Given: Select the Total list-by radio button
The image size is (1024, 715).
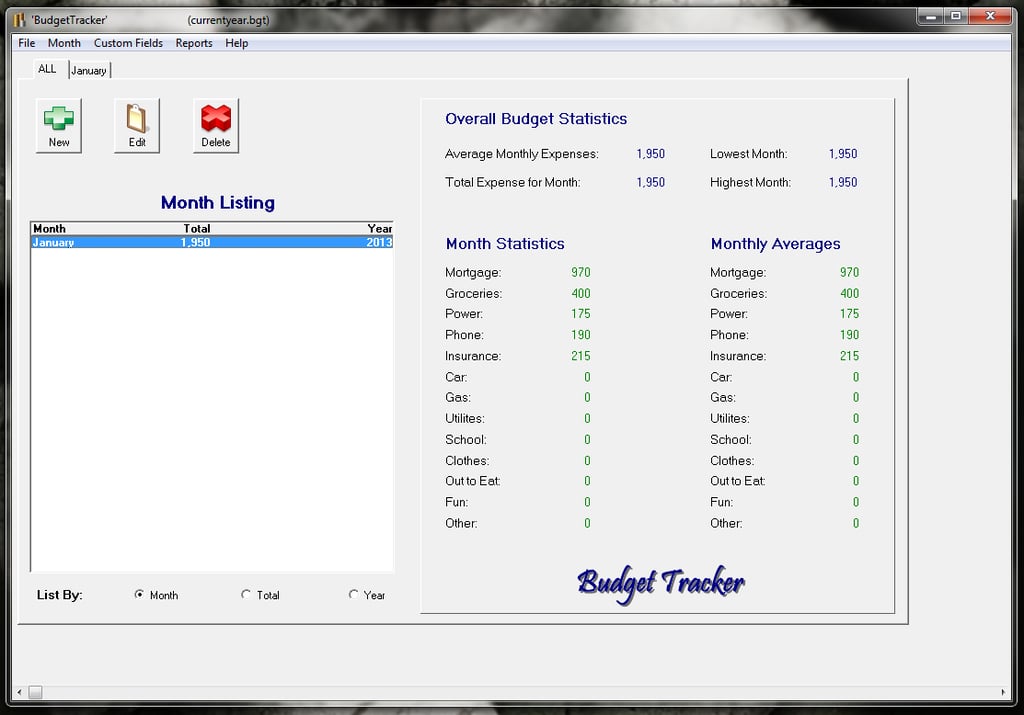Looking at the screenshot, I should click(246, 594).
